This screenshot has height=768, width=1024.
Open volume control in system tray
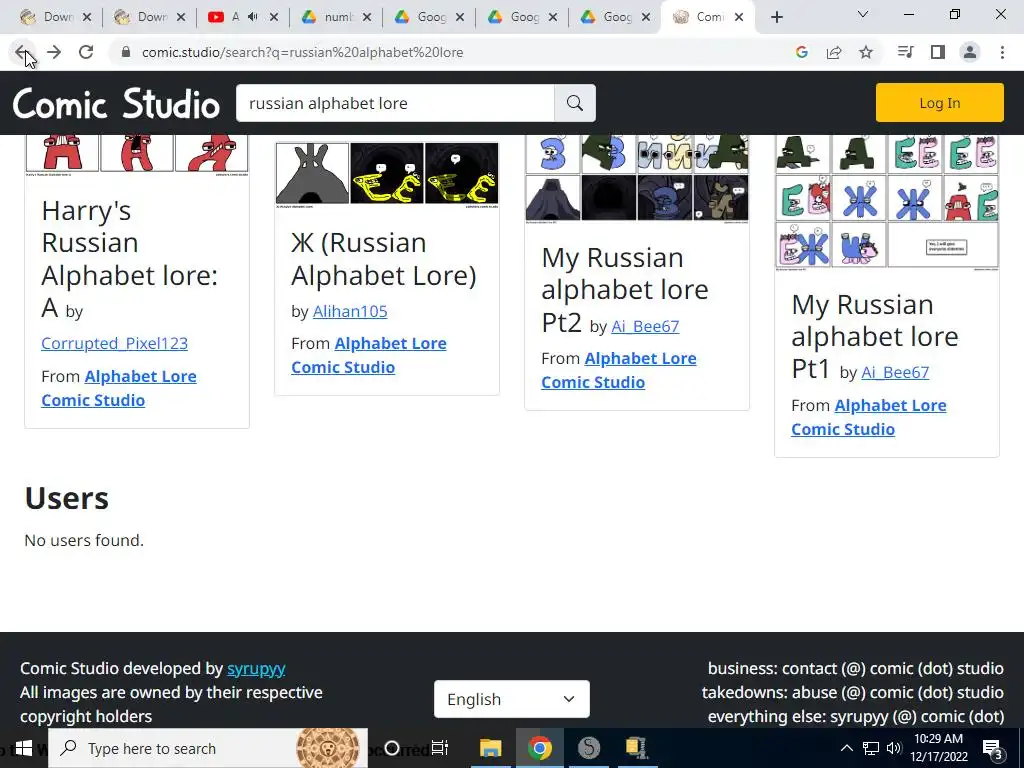[x=894, y=748]
